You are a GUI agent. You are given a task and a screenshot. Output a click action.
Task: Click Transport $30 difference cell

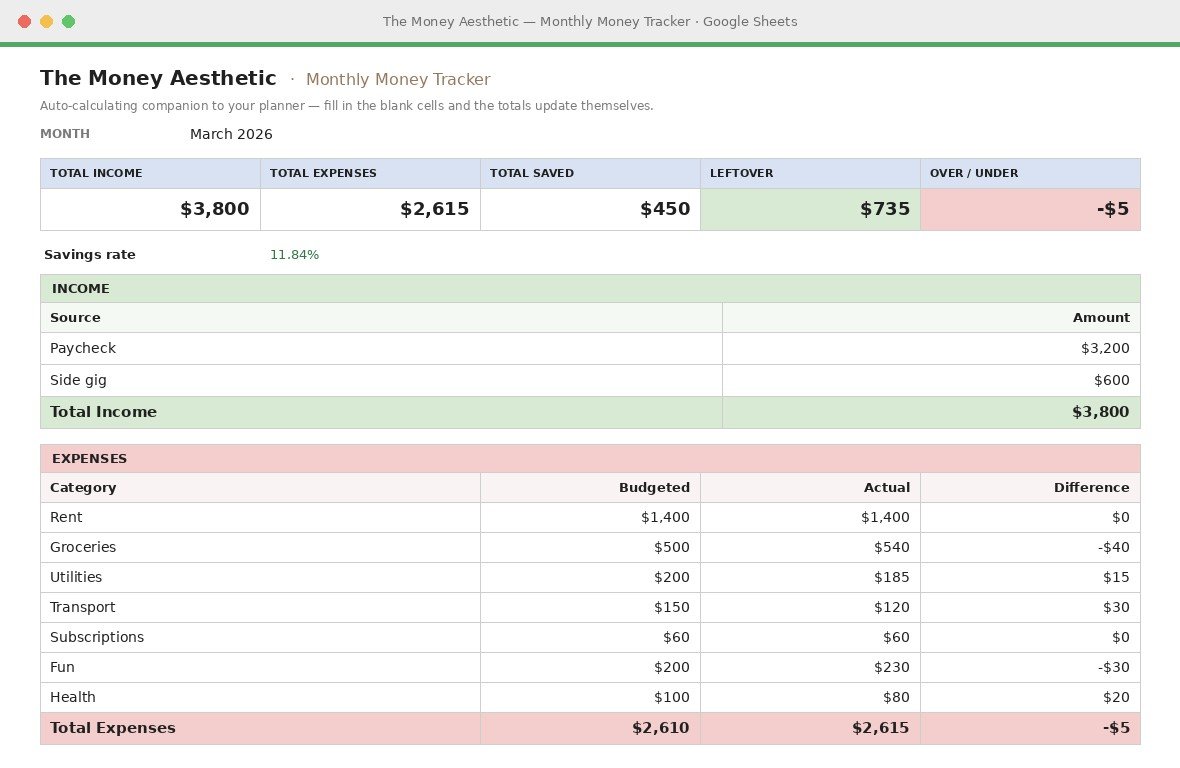click(x=1030, y=608)
